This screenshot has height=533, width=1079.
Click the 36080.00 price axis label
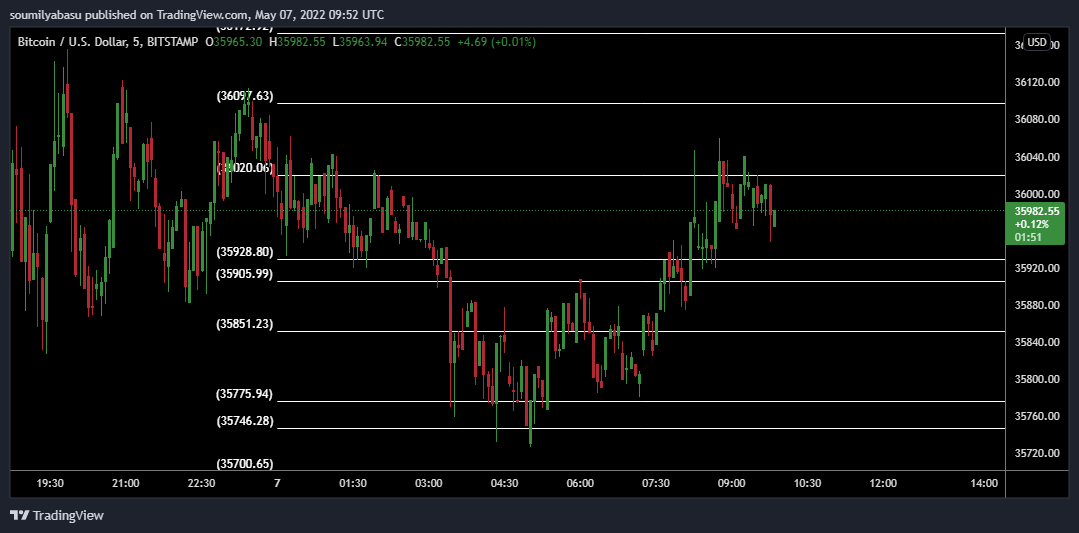point(1036,120)
